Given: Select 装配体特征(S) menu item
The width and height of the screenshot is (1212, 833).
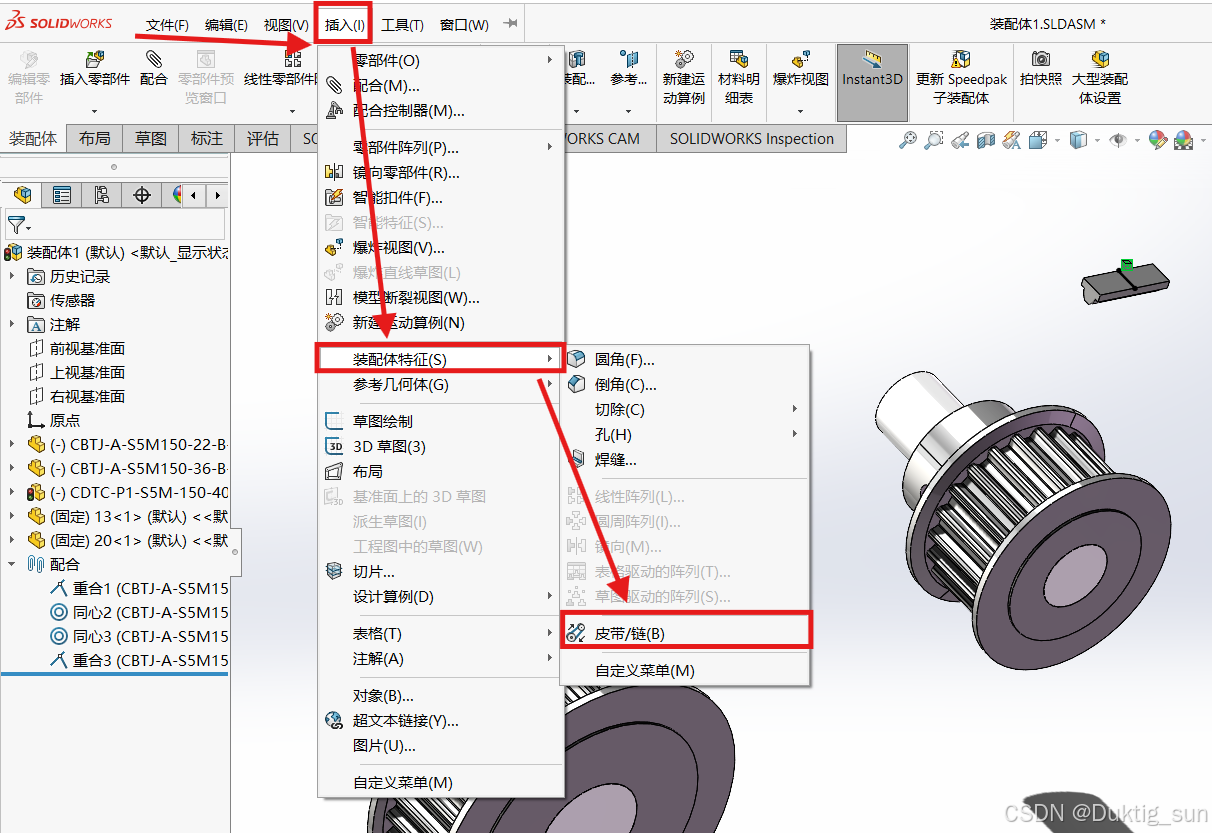Looking at the screenshot, I should pyautogui.click(x=441, y=359).
